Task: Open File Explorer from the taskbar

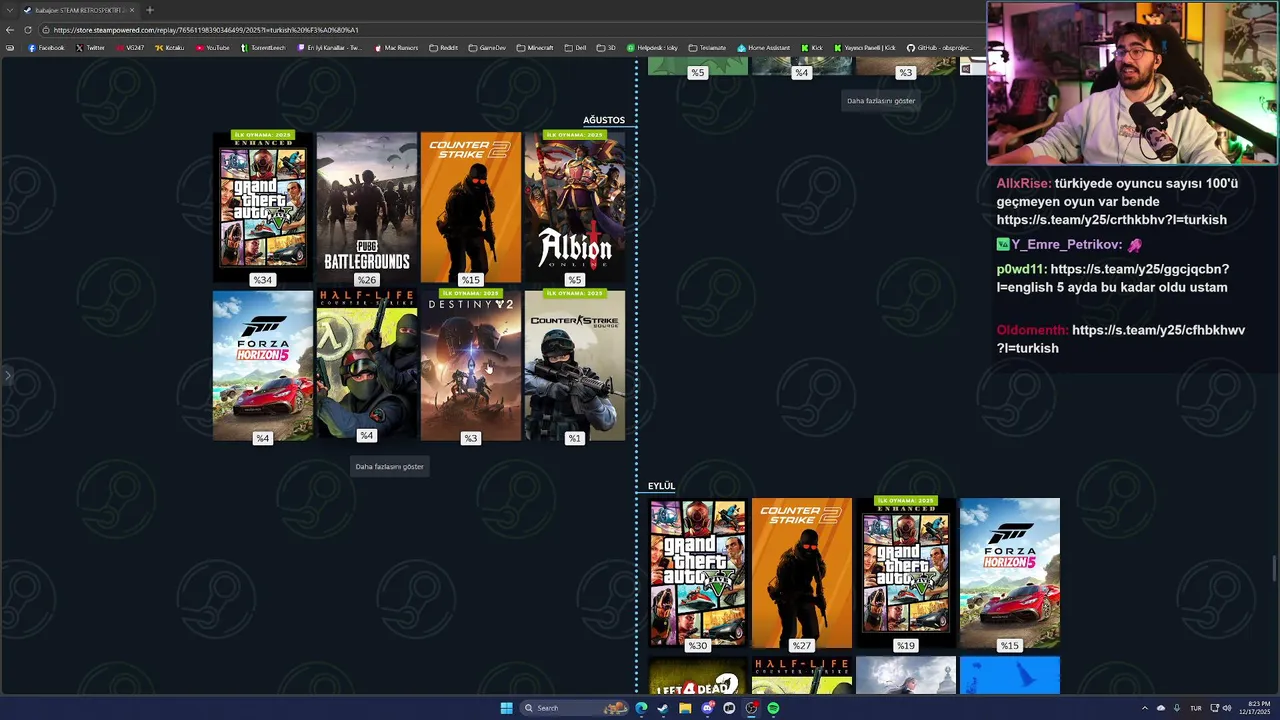Action: pos(685,708)
